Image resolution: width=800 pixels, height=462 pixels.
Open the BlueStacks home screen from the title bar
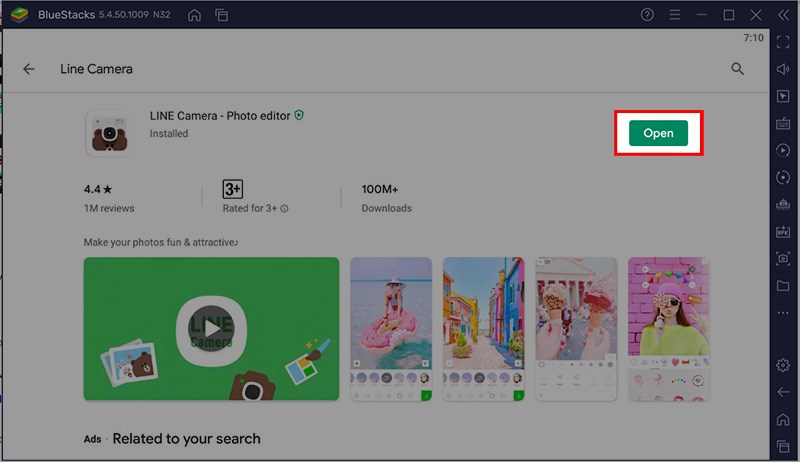coord(194,15)
